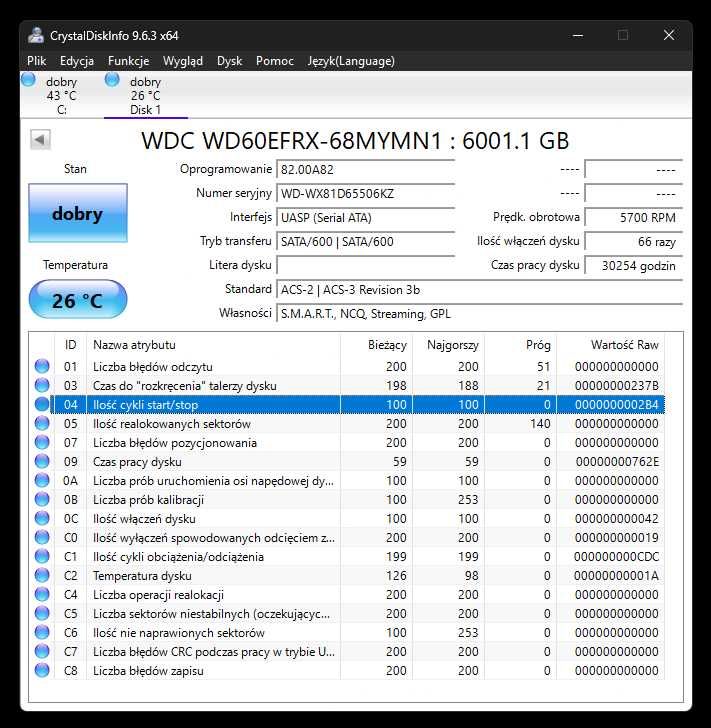Viewport: 711px width, 728px height.
Task: Click the CrystalDiskInfo app icon in title bar
Action: click(x=36, y=35)
